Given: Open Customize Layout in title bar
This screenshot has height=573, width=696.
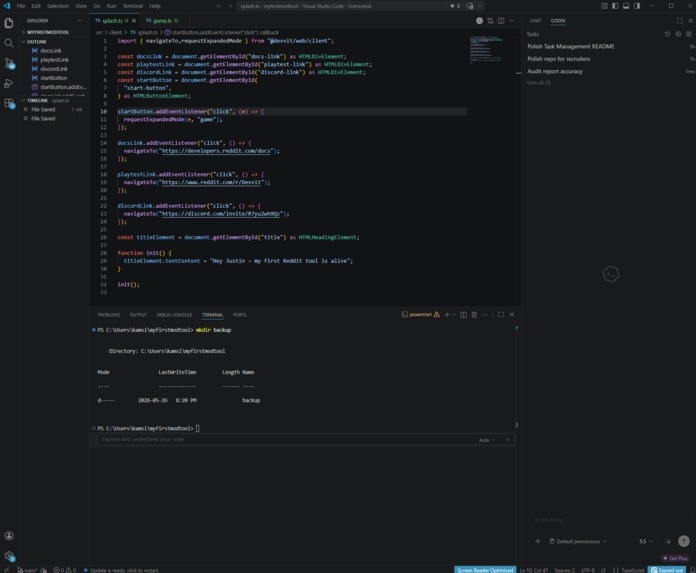Looking at the screenshot, I should [x=604, y=6].
